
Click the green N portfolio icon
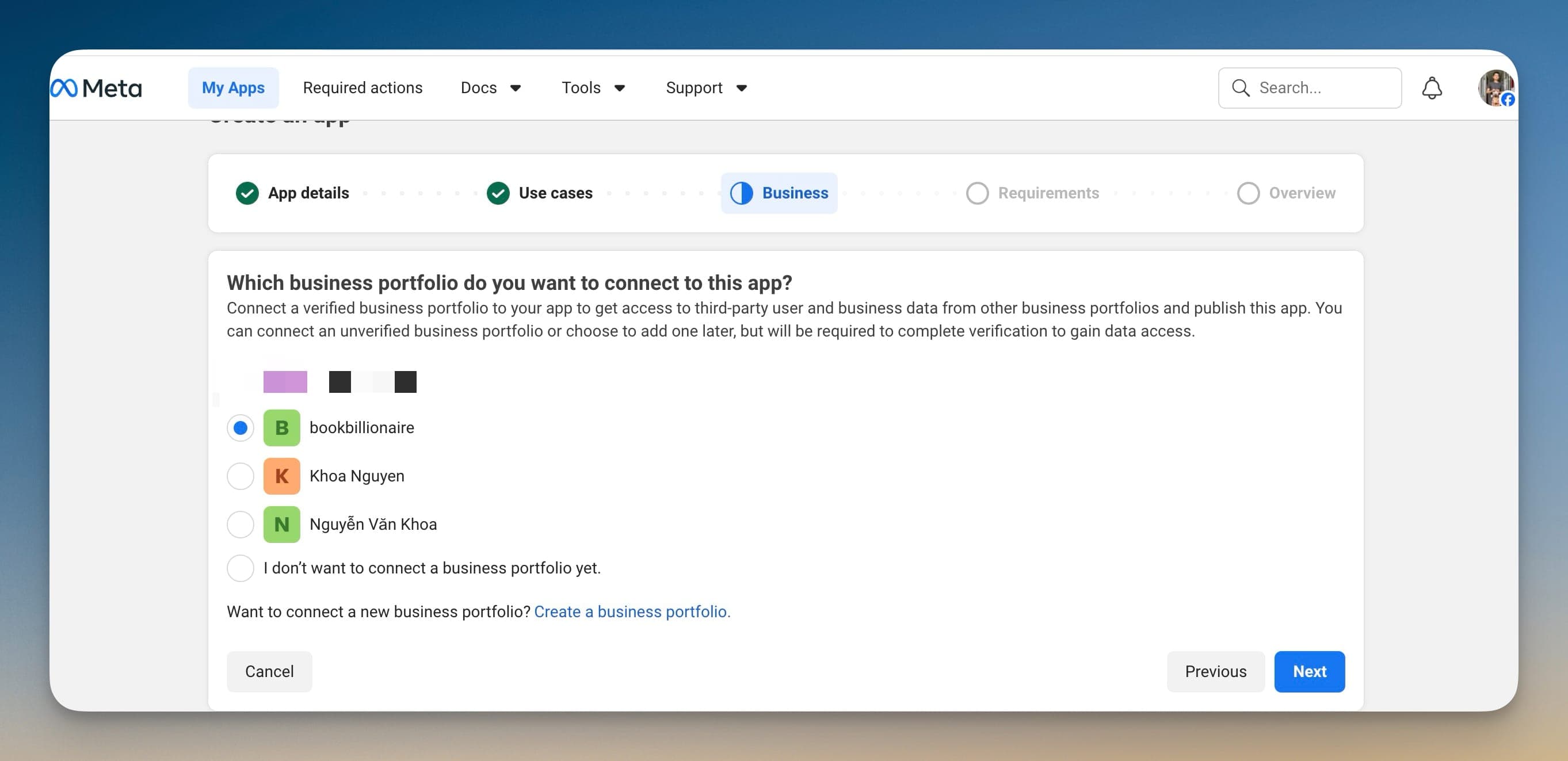pos(282,525)
